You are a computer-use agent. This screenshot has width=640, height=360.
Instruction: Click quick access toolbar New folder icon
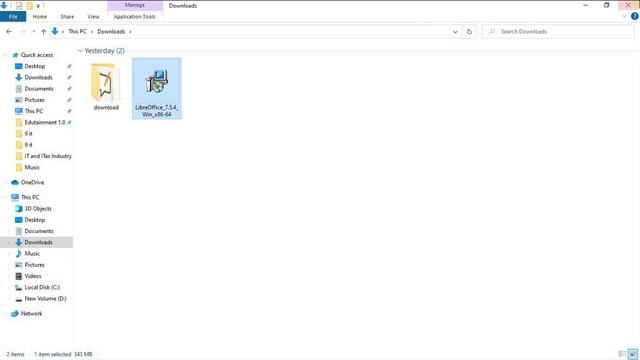click(29, 6)
